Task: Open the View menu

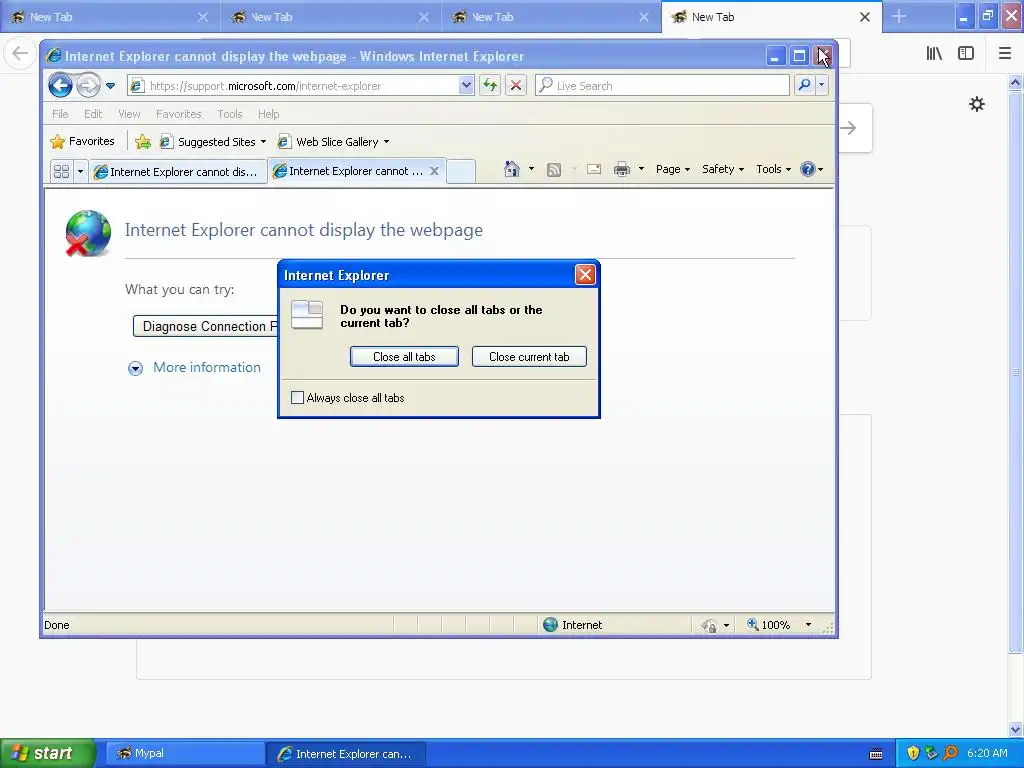Action: click(x=129, y=114)
